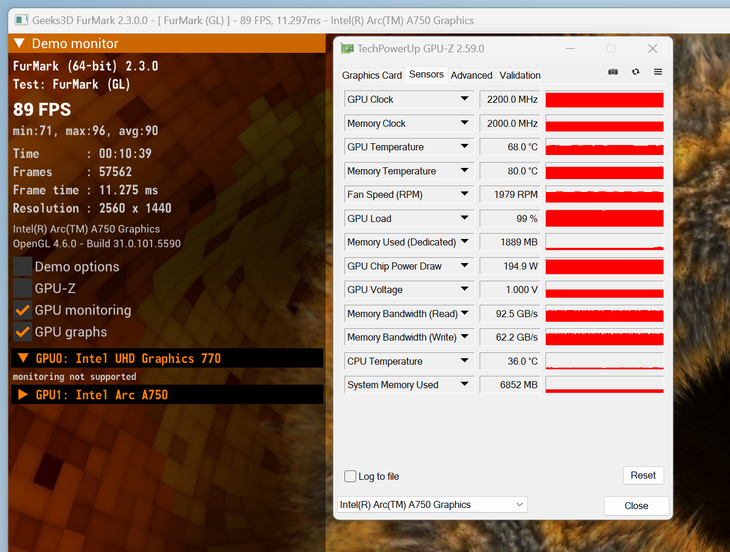Image resolution: width=730 pixels, height=552 pixels.
Task: Uncheck GPU monitoring option
Action: [22, 310]
